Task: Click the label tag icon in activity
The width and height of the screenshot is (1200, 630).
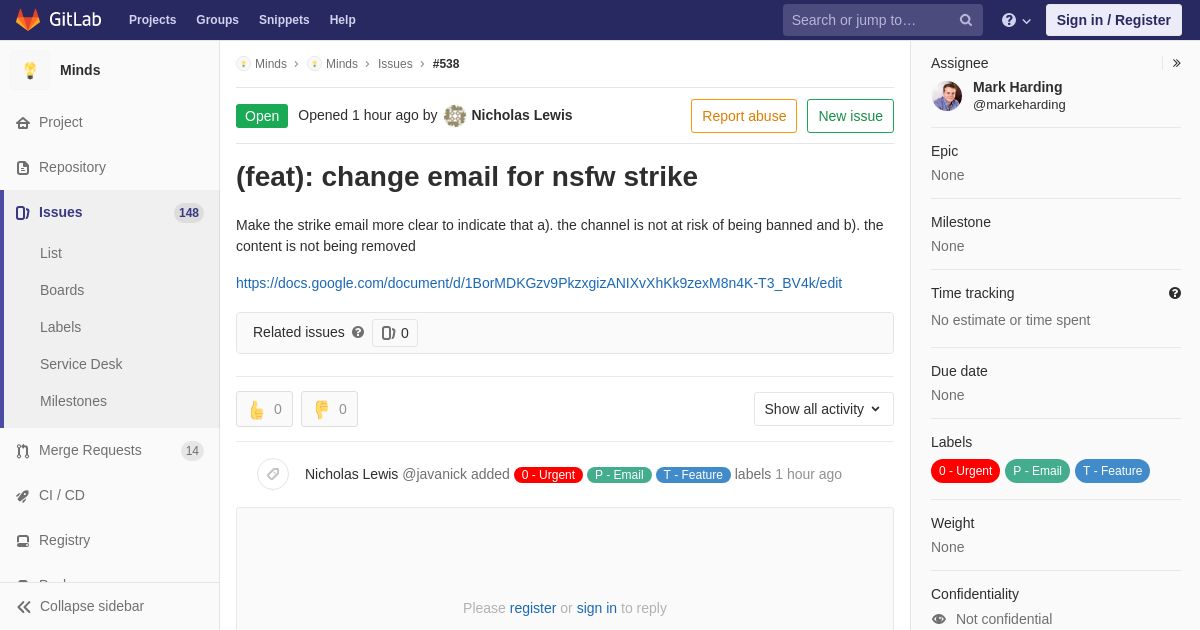Action: pos(273,474)
